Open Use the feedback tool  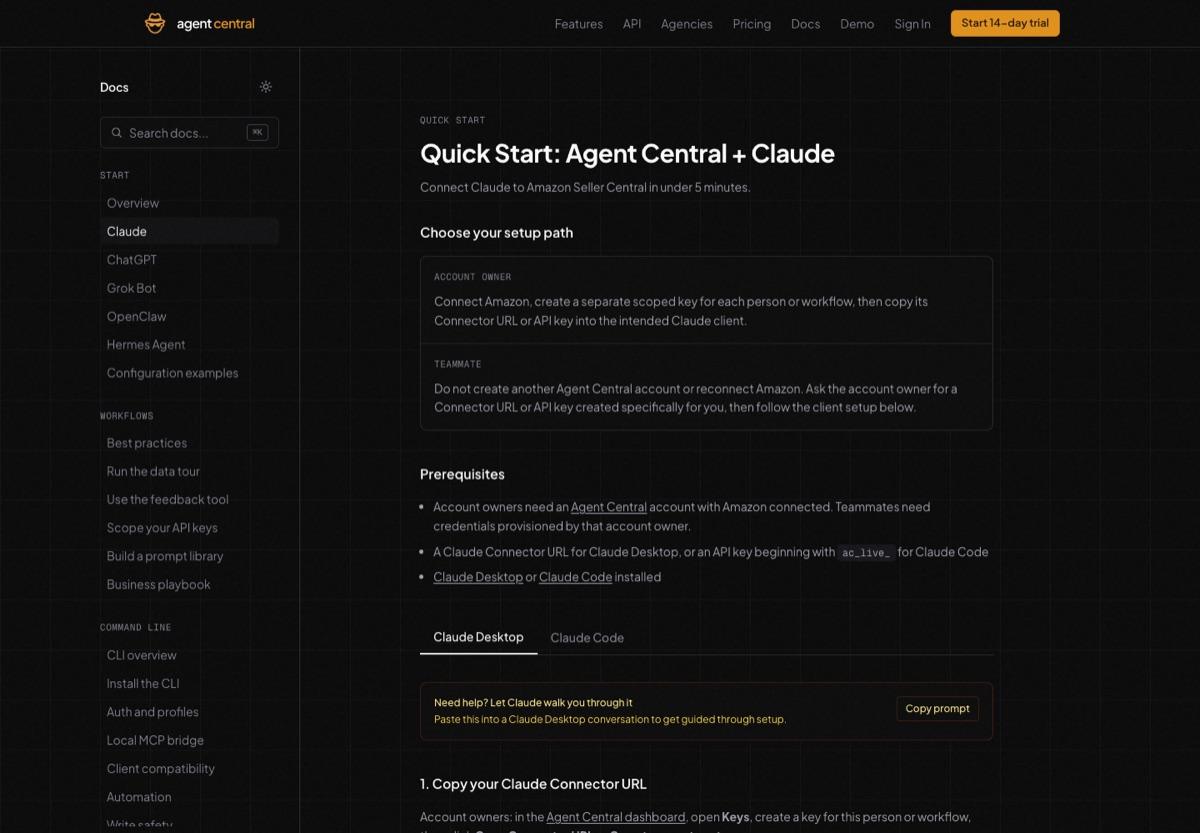tap(189, 500)
